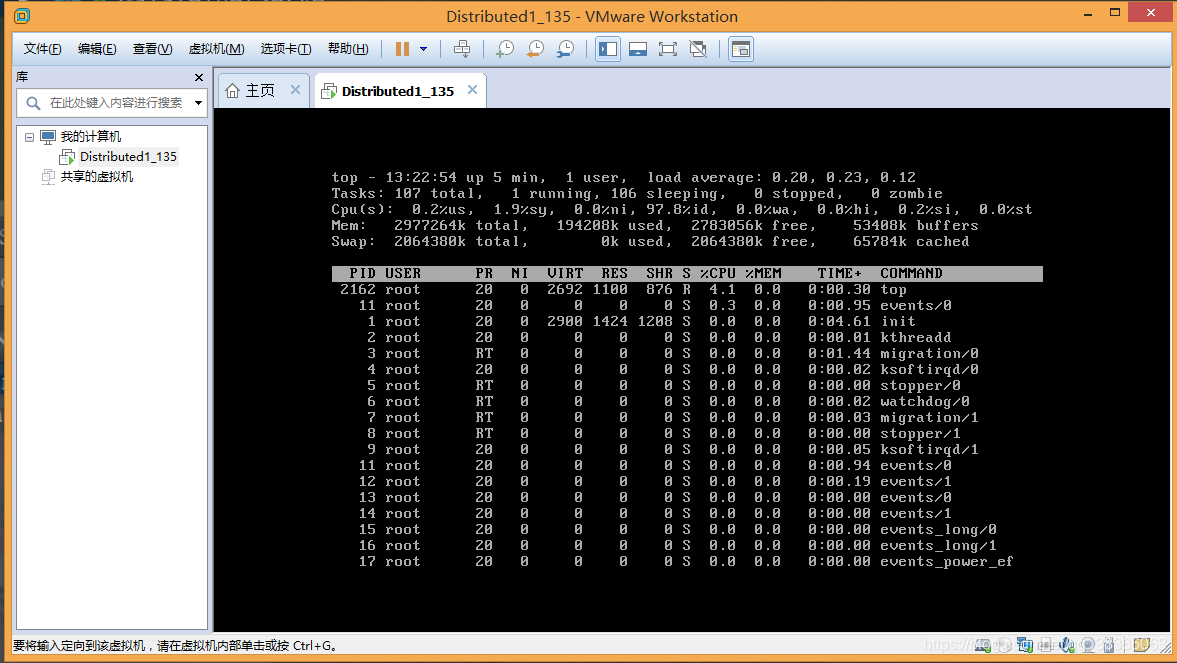Toggle console view button
Viewport: 1177px width, 663px height.
coord(741,49)
